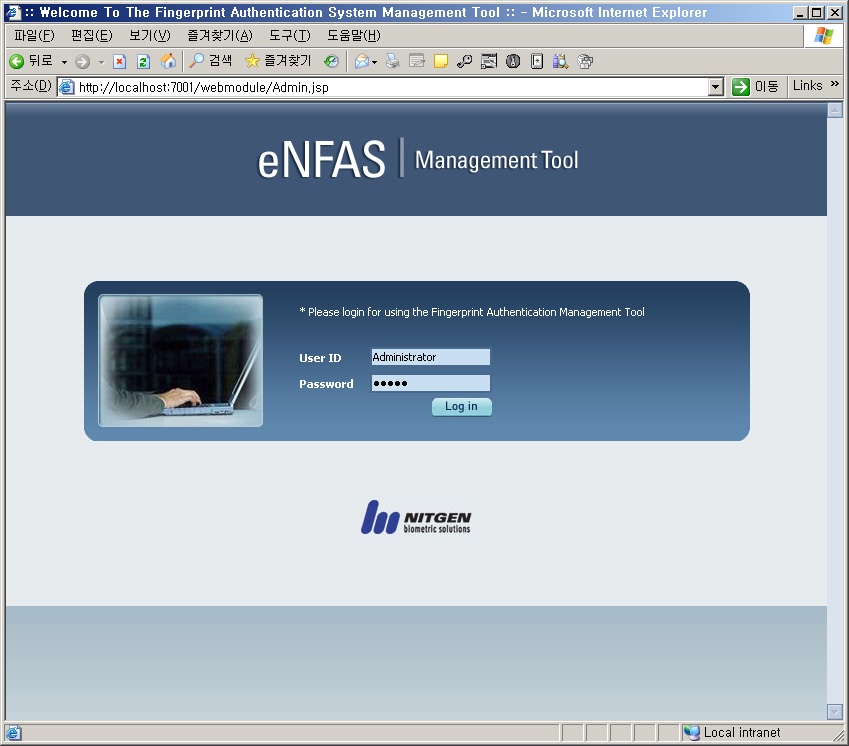Click the scrollbar up arrow
Viewport: 849px width, 746px height.
tap(834, 110)
